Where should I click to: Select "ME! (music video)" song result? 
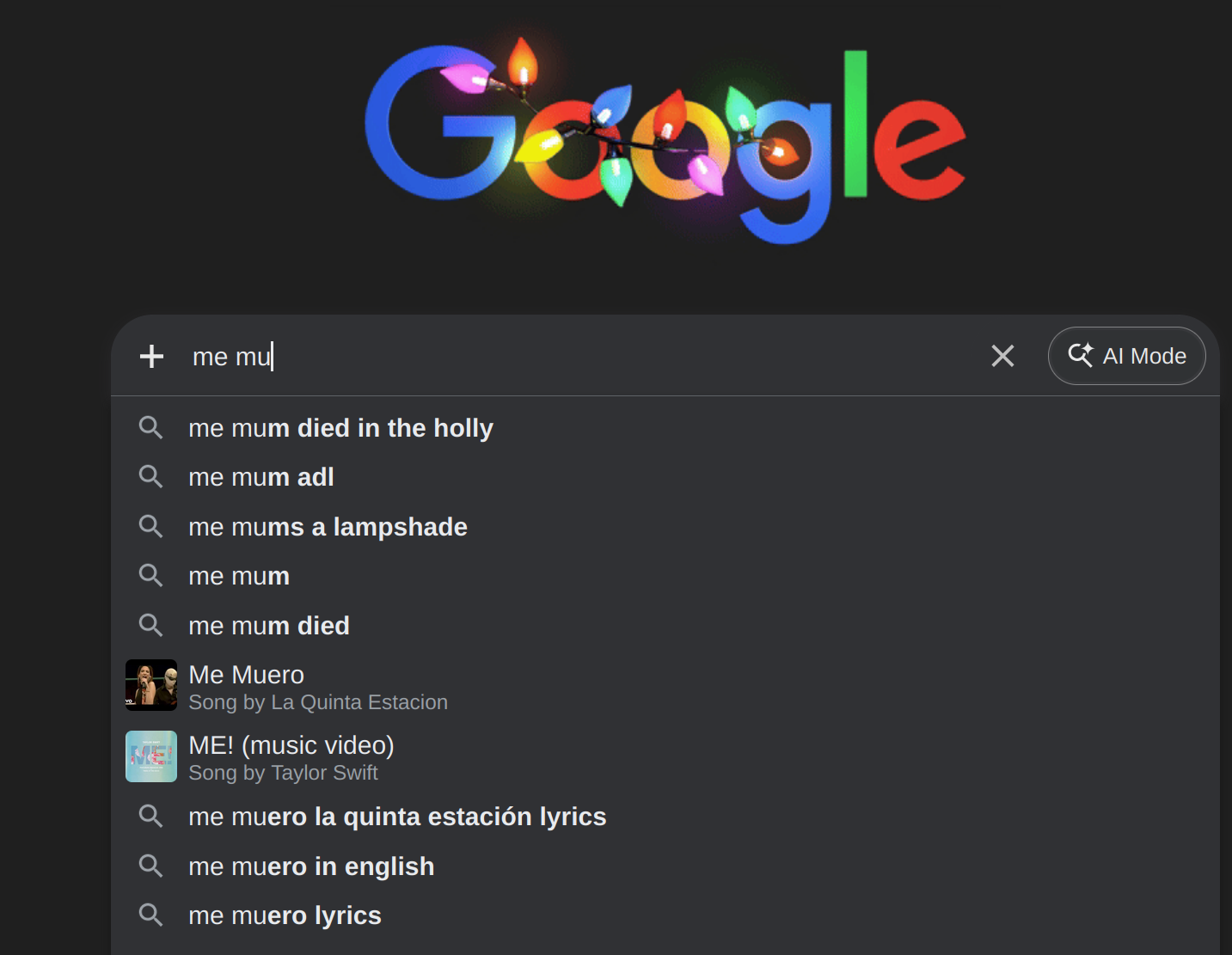point(291,746)
